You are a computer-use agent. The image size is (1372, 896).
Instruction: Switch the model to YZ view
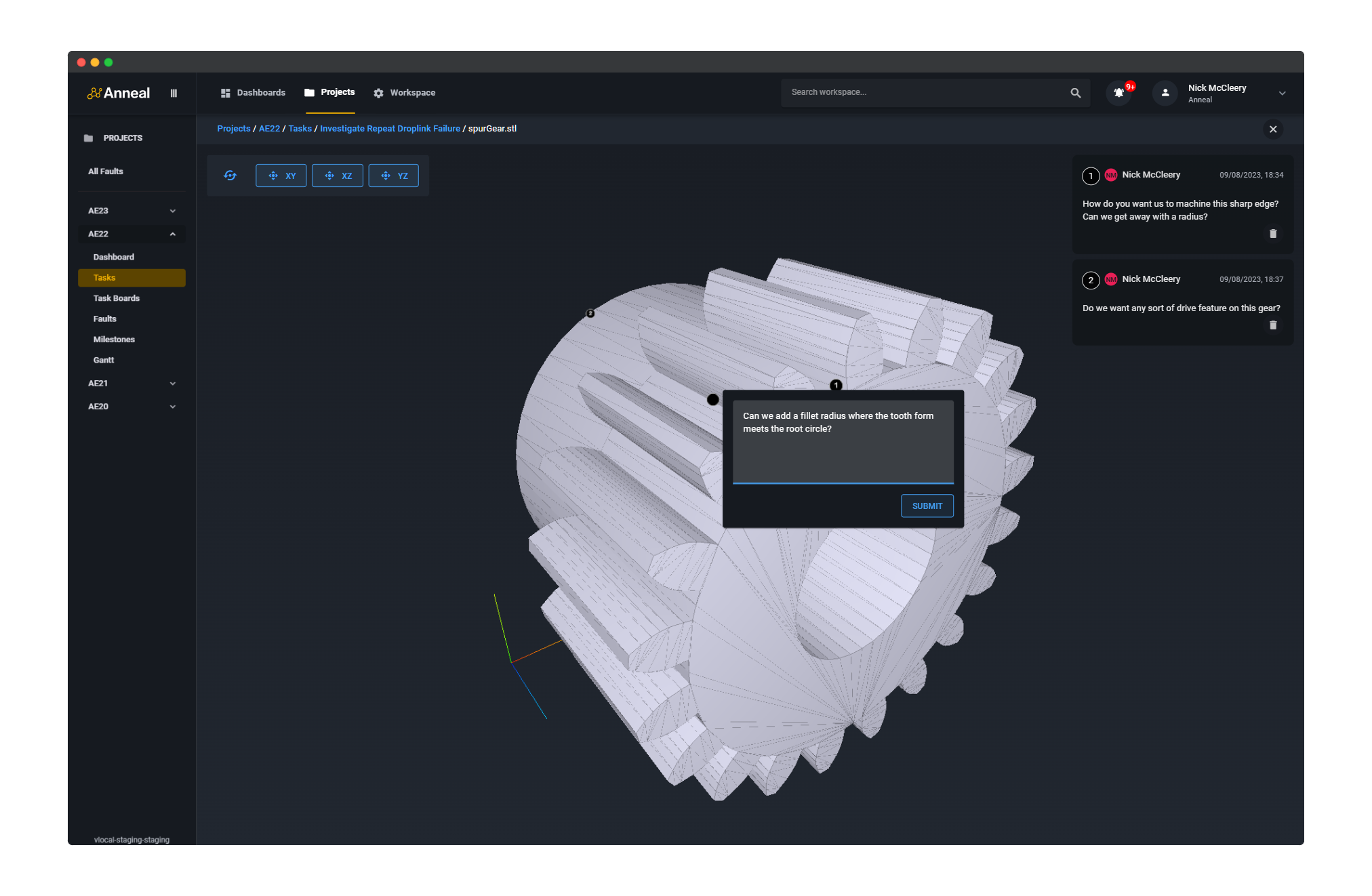click(x=393, y=175)
